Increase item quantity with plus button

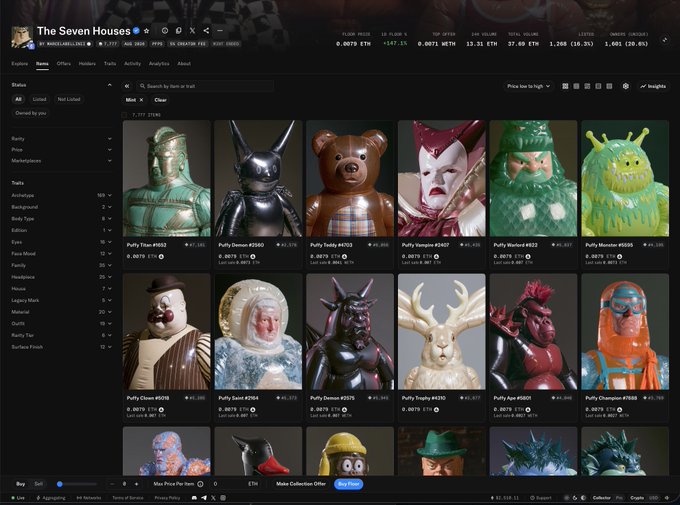[x=136, y=484]
